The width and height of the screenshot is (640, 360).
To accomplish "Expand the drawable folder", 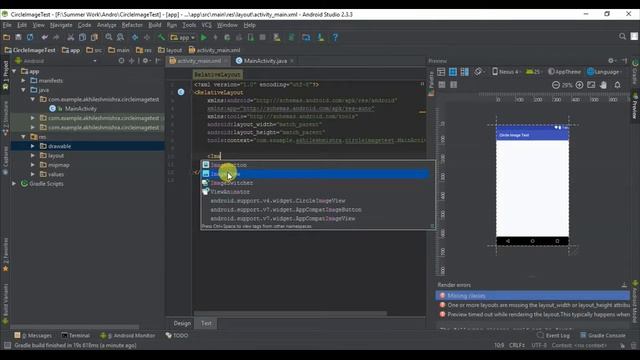I will 33,146.
